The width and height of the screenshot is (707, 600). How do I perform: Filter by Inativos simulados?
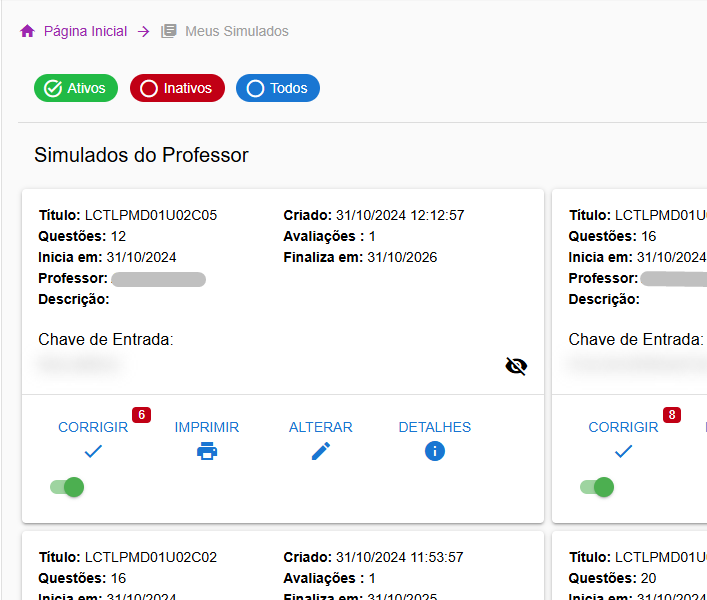177,88
